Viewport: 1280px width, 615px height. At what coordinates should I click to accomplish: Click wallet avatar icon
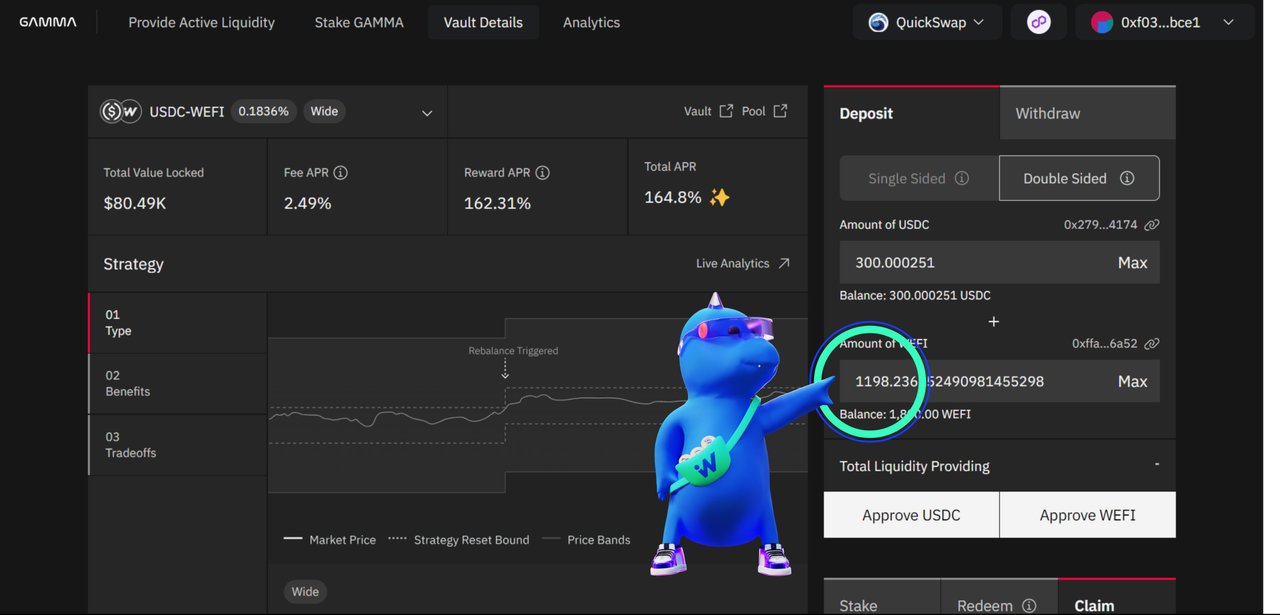[1102, 22]
